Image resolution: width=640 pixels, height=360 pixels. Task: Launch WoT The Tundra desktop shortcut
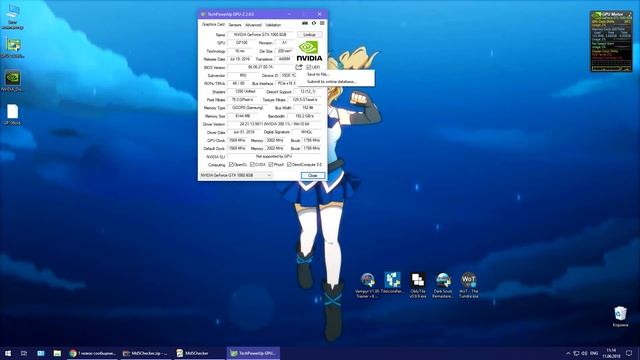coord(469,285)
